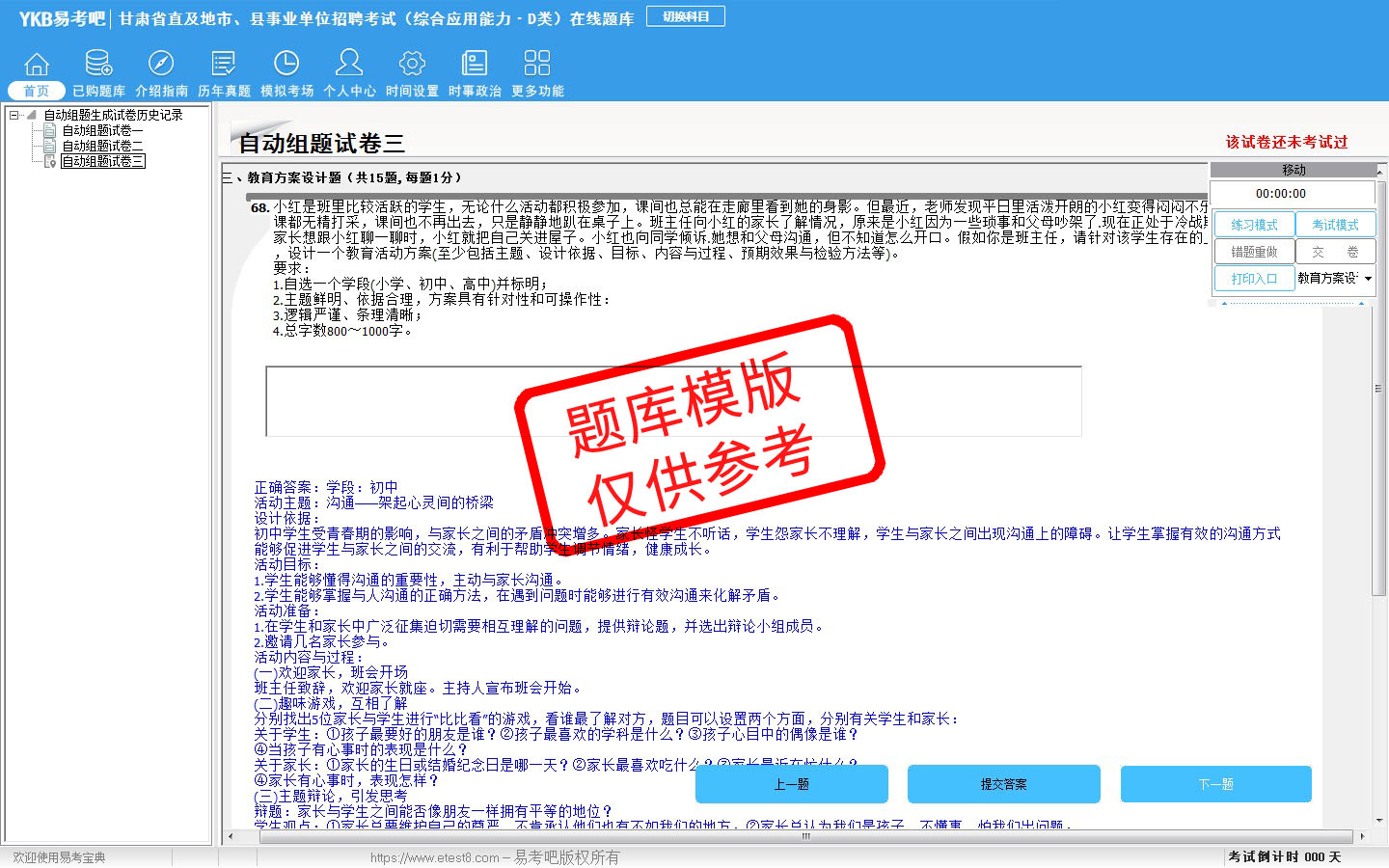This screenshot has height=868, width=1389.
Task: Select 自动组题试卷一 in the tree
Action: pos(102,130)
